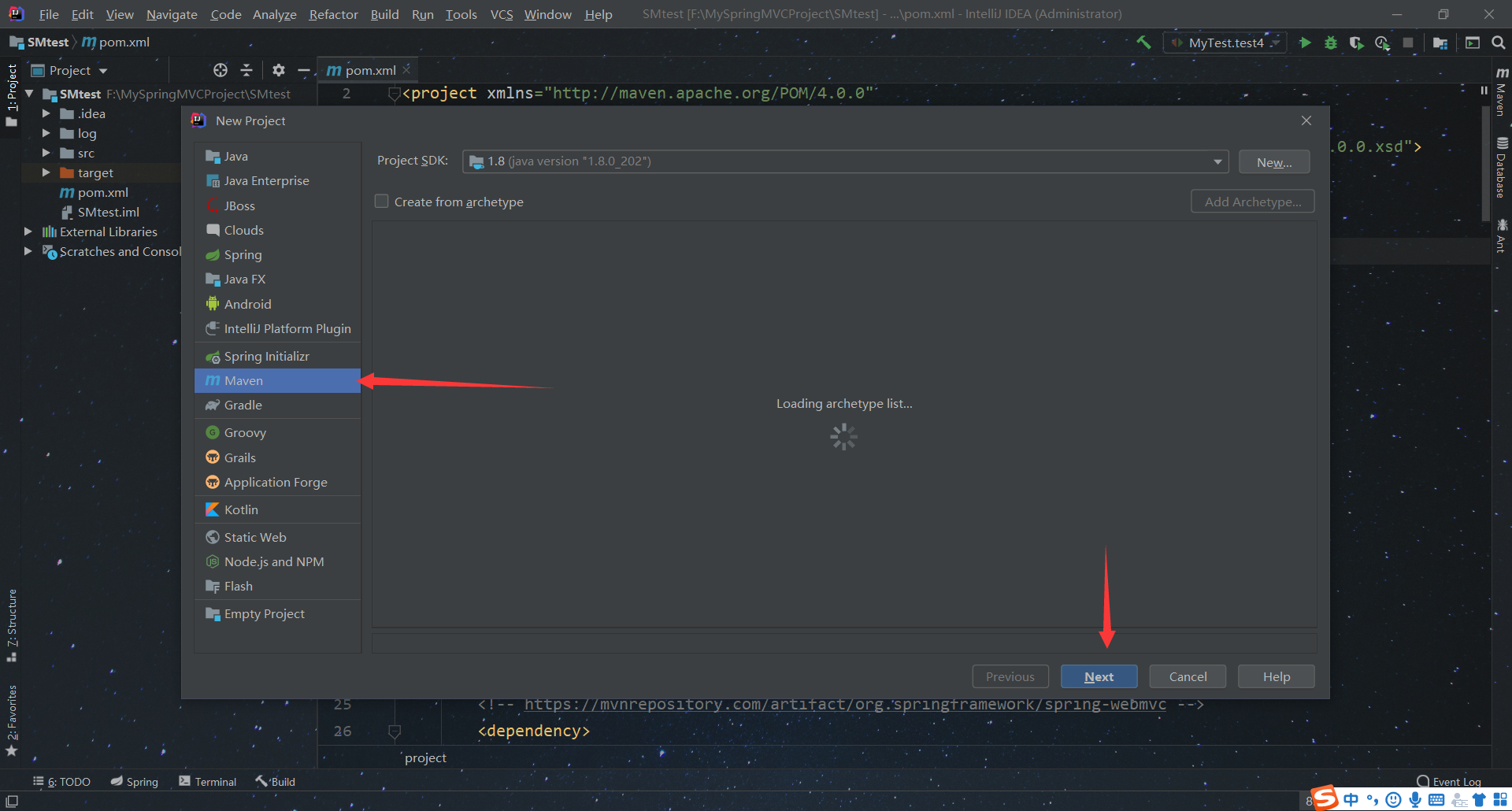Image resolution: width=1512 pixels, height=811 pixels.
Task: Select Gradle project type
Action: [x=277, y=405]
